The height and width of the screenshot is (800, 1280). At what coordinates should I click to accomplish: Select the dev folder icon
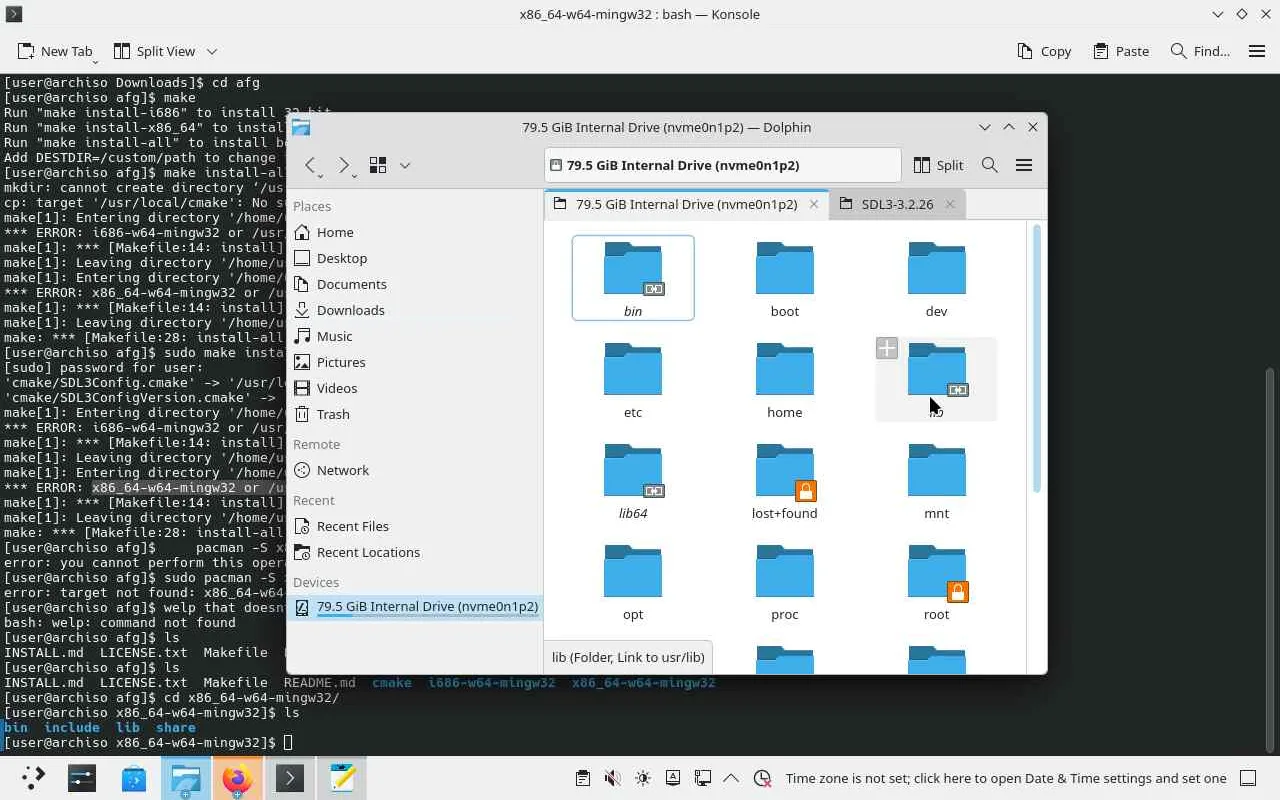937,269
